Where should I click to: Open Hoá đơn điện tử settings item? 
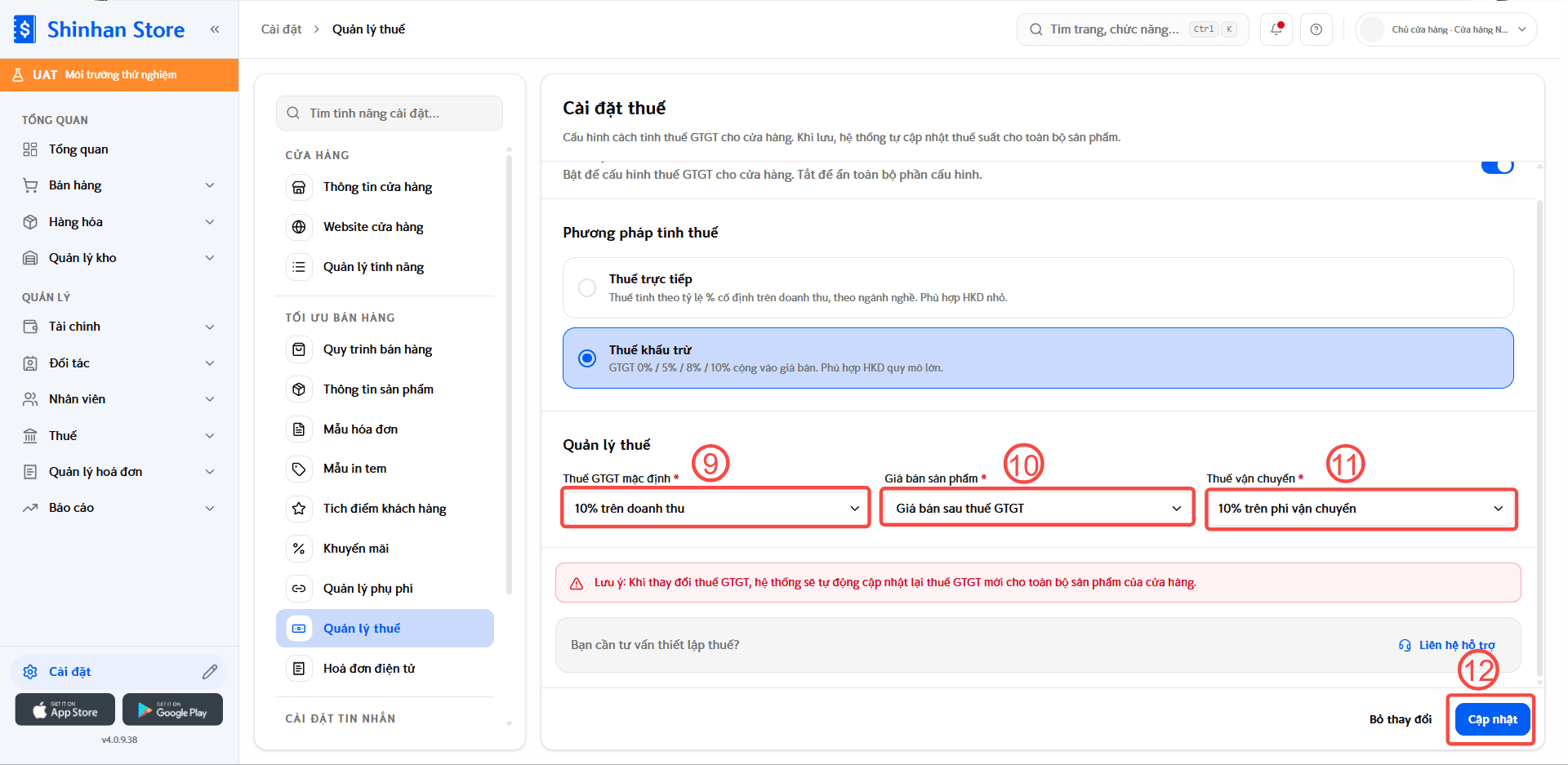385,669
